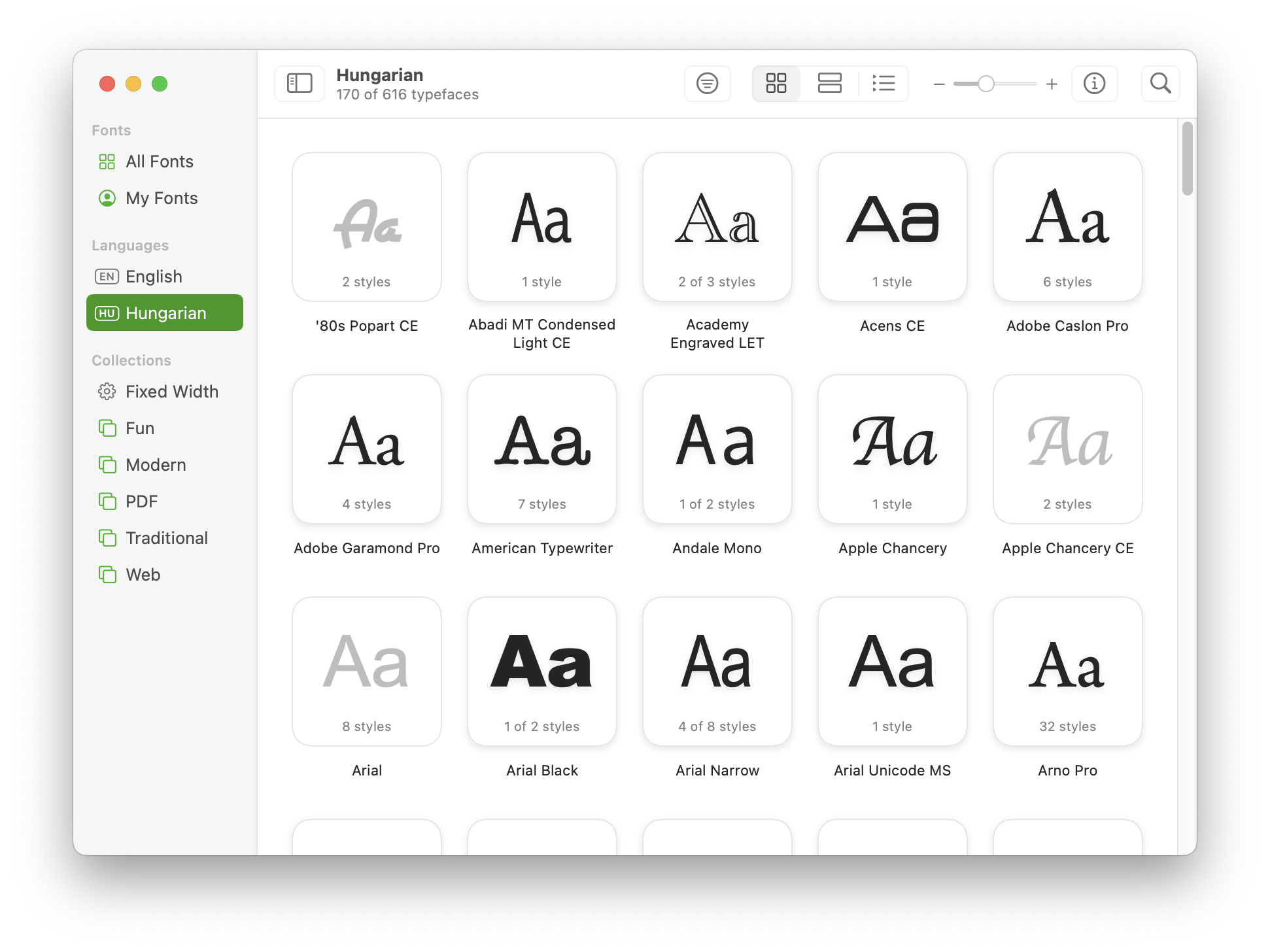This screenshot has width=1270, height=952.
Task: Select the Apple Chancery CE font card
Action: click(1068, 449)
